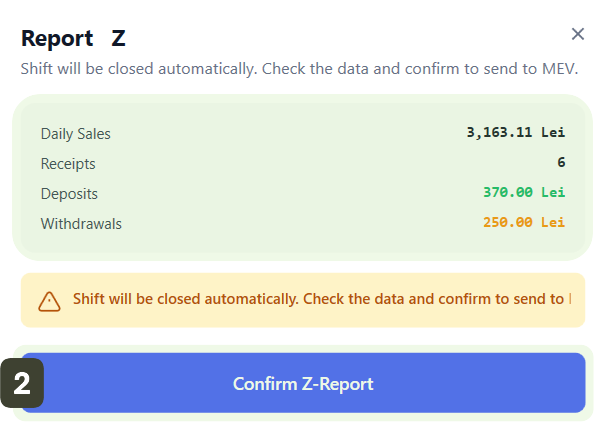Select the Receipts row label
This screenshot has height=437, width=605.
coord(68,164)
